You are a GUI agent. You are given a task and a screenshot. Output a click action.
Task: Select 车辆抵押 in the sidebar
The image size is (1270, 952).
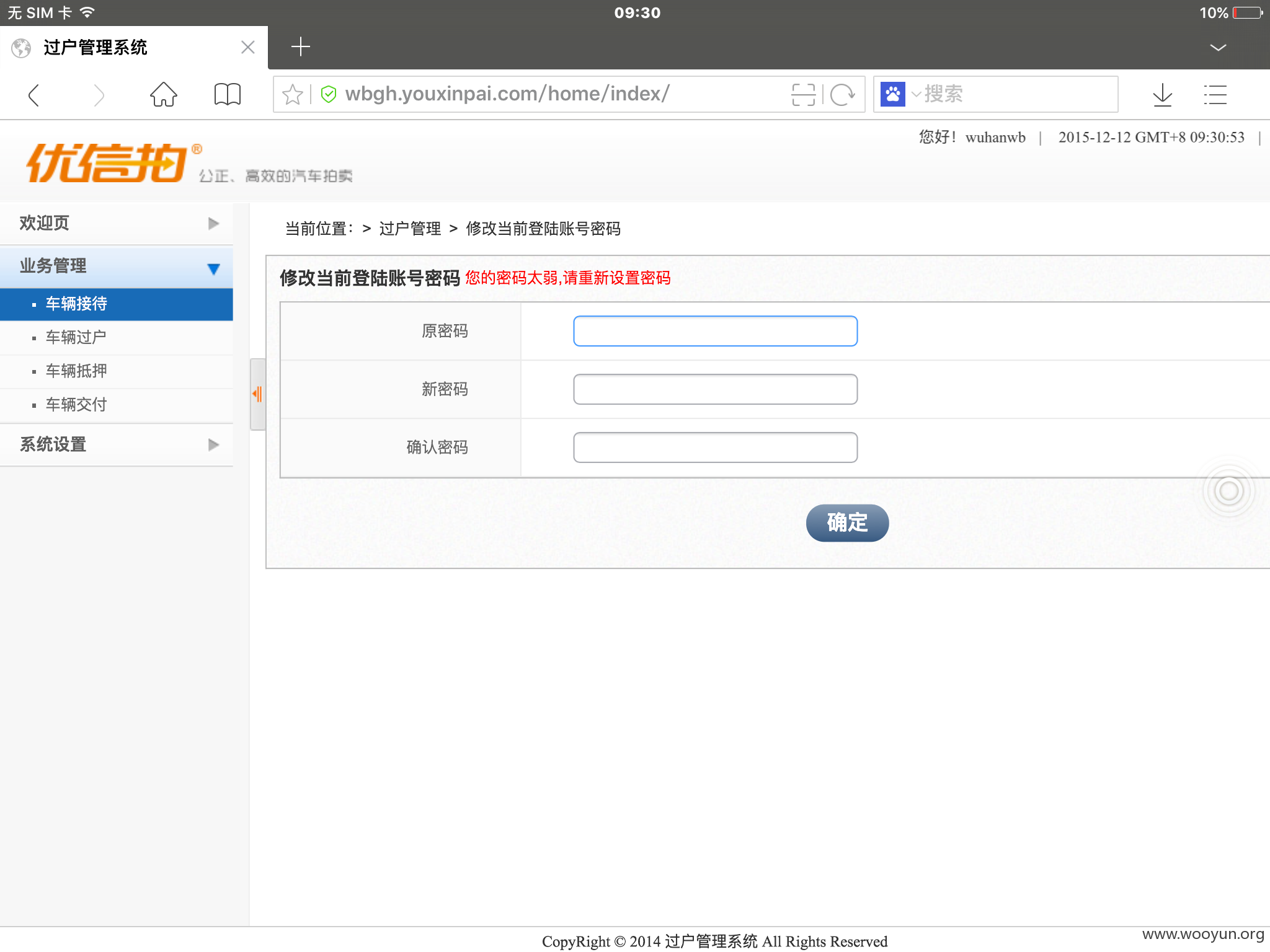[117, 371]
